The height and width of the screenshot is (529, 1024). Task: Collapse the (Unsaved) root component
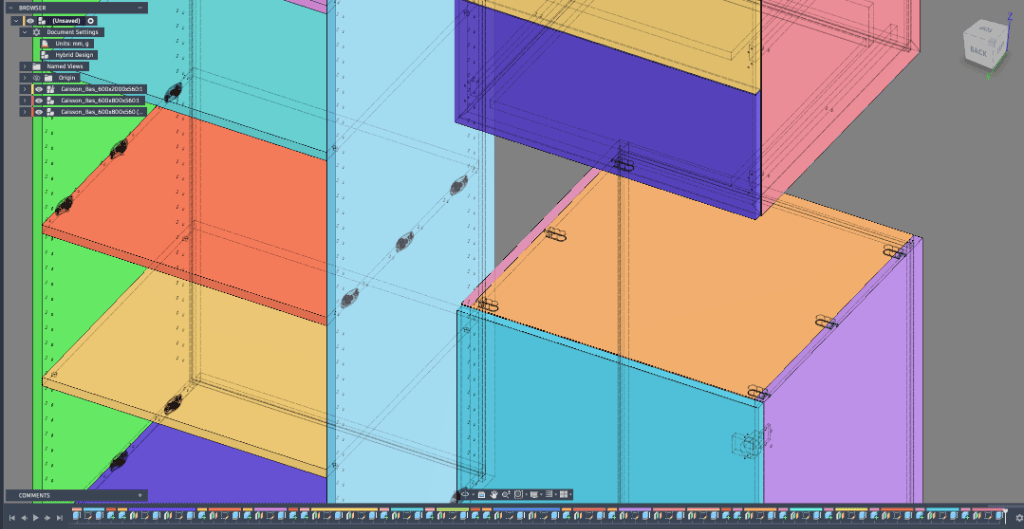click(16, 21)
